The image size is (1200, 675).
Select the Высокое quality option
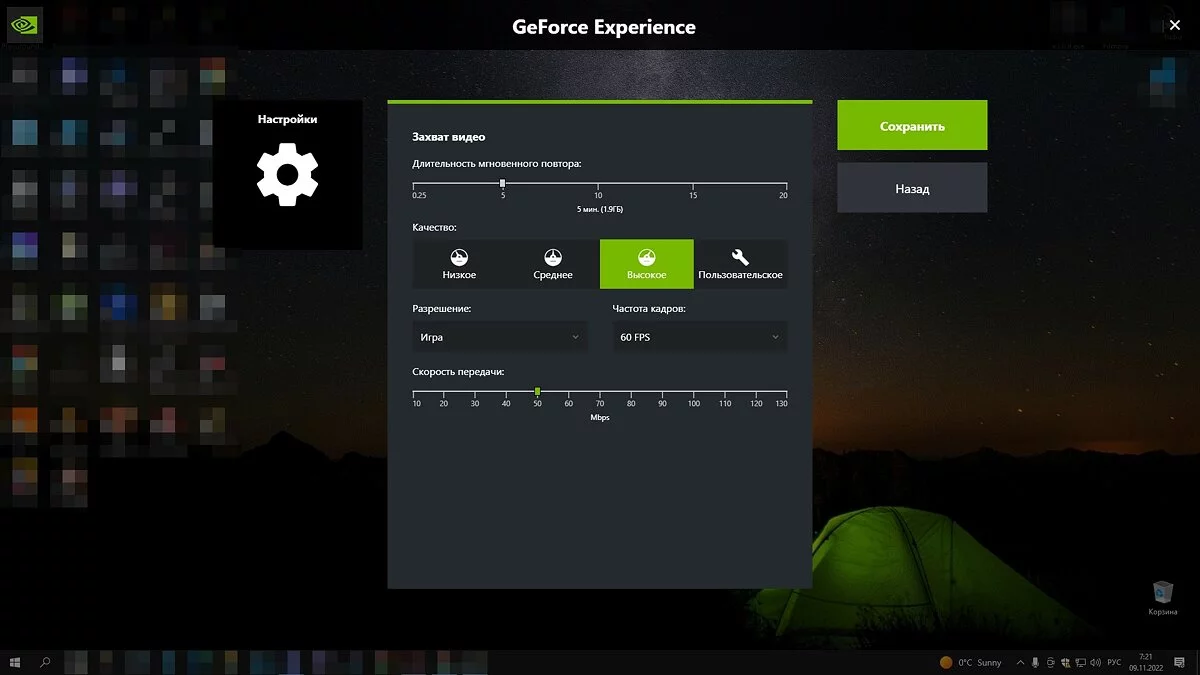coord(646,264)
